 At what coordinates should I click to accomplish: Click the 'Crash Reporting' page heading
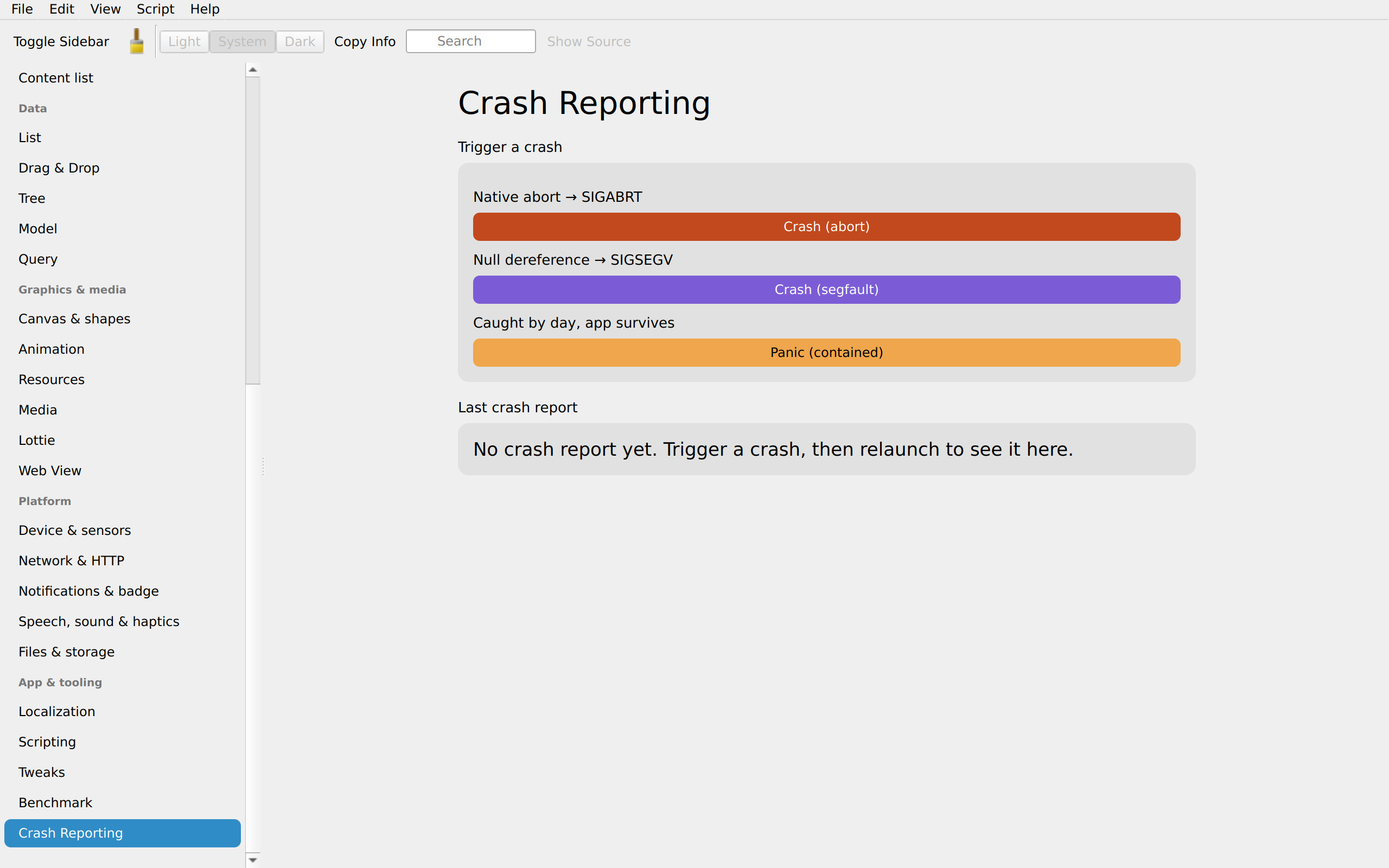[x=584, y=103]
